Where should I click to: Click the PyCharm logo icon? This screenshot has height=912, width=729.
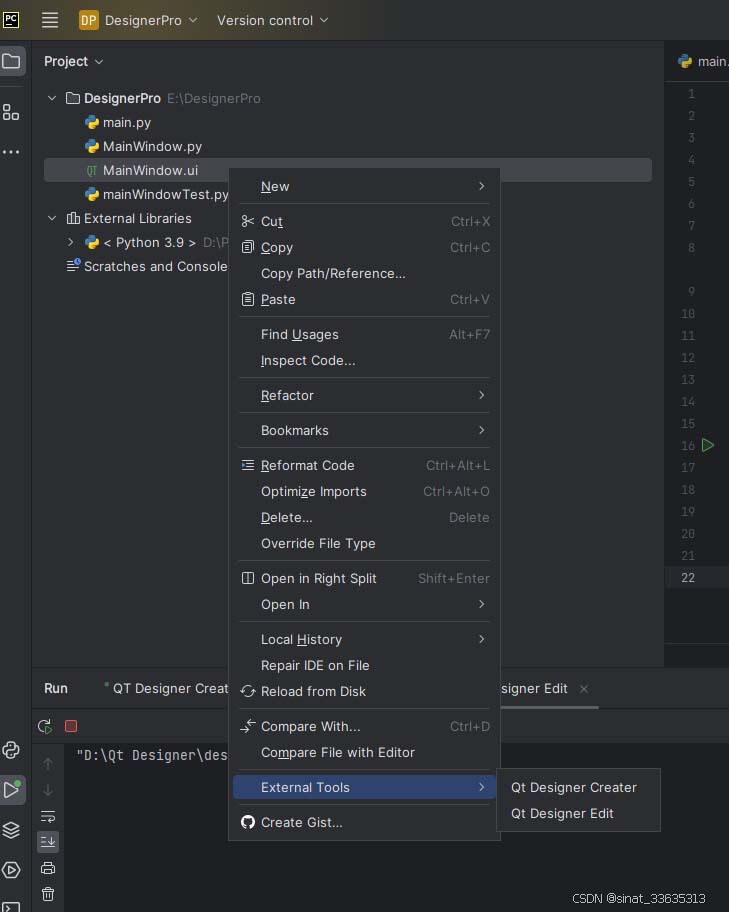point(10,20)
